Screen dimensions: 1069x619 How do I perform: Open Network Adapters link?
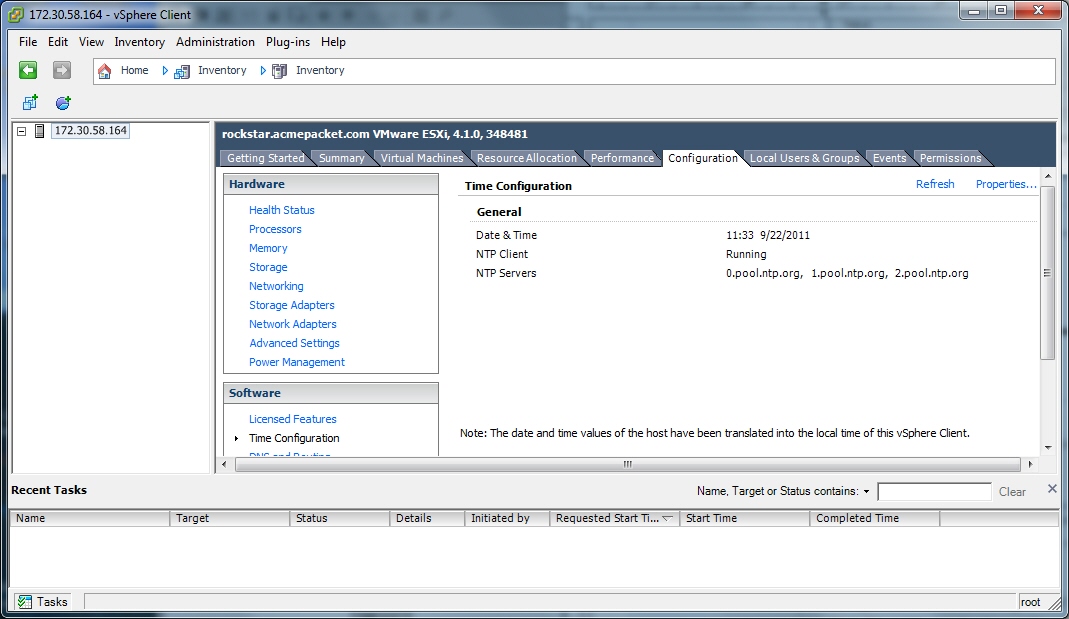(x=292, y=324)
